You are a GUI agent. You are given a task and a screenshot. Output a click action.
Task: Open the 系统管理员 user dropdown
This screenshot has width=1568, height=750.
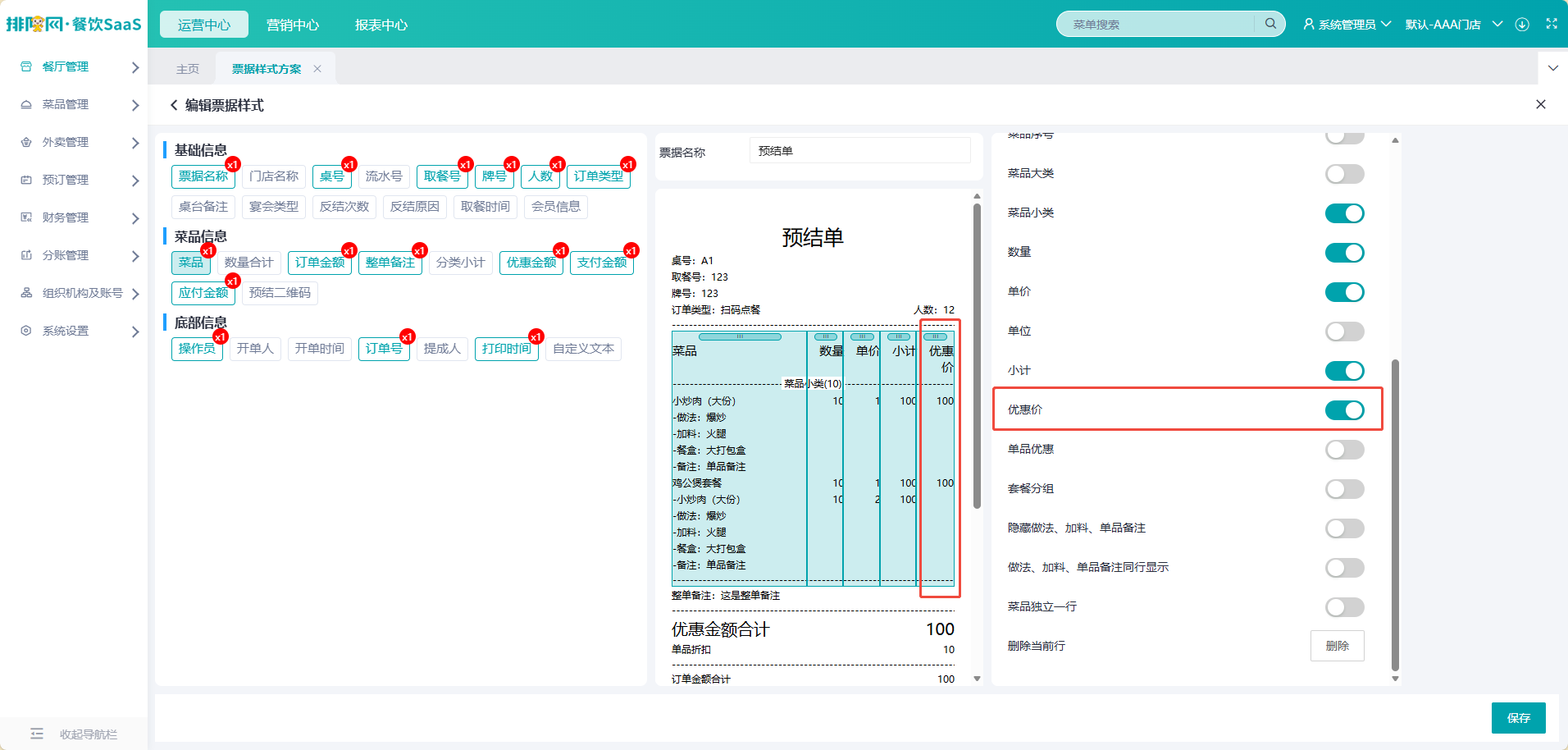coord(1347,24)
